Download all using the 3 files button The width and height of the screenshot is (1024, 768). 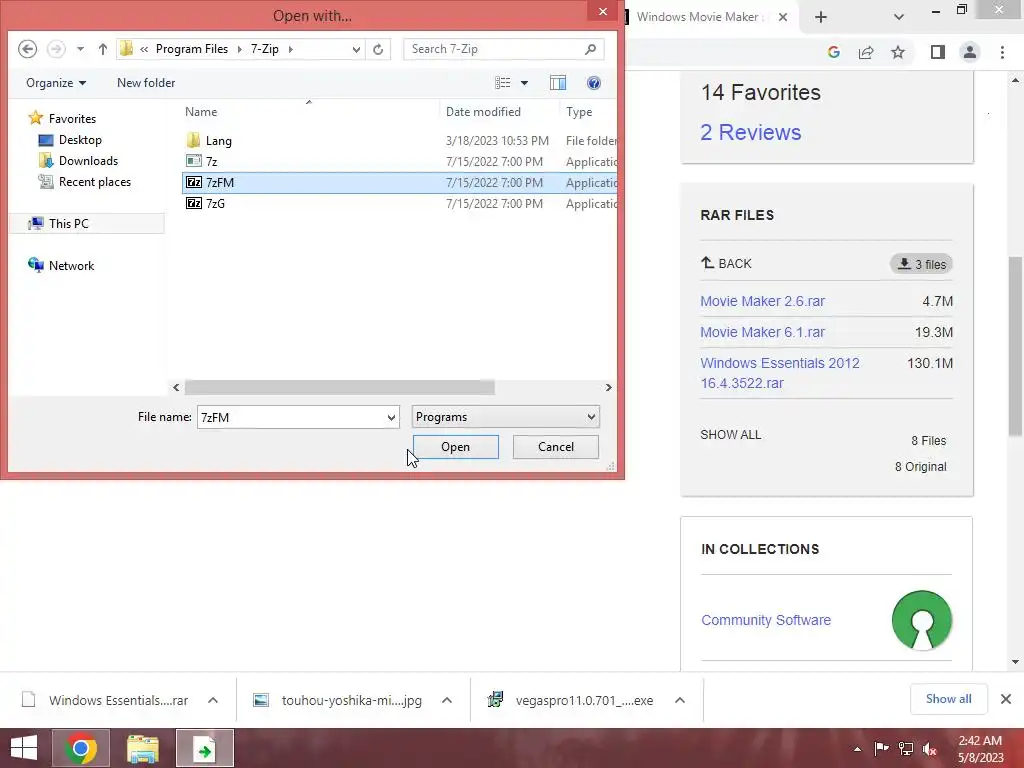tap(921, 264)
